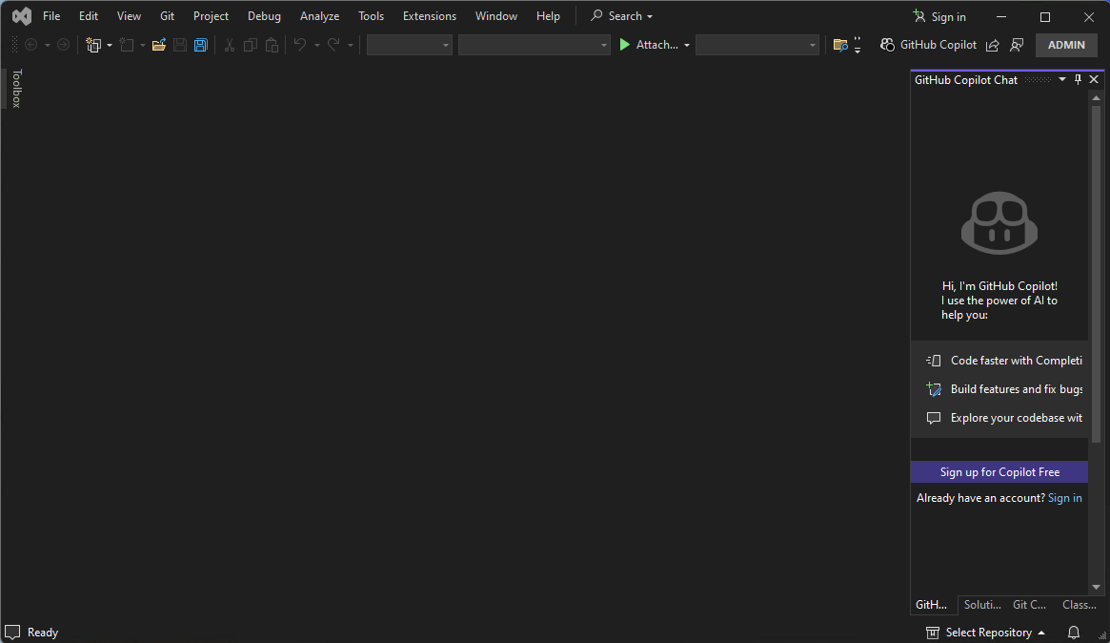This screenshot has width=1110, height=643.
Task: Open the Project menu
Action: click(x=211, y=16)
